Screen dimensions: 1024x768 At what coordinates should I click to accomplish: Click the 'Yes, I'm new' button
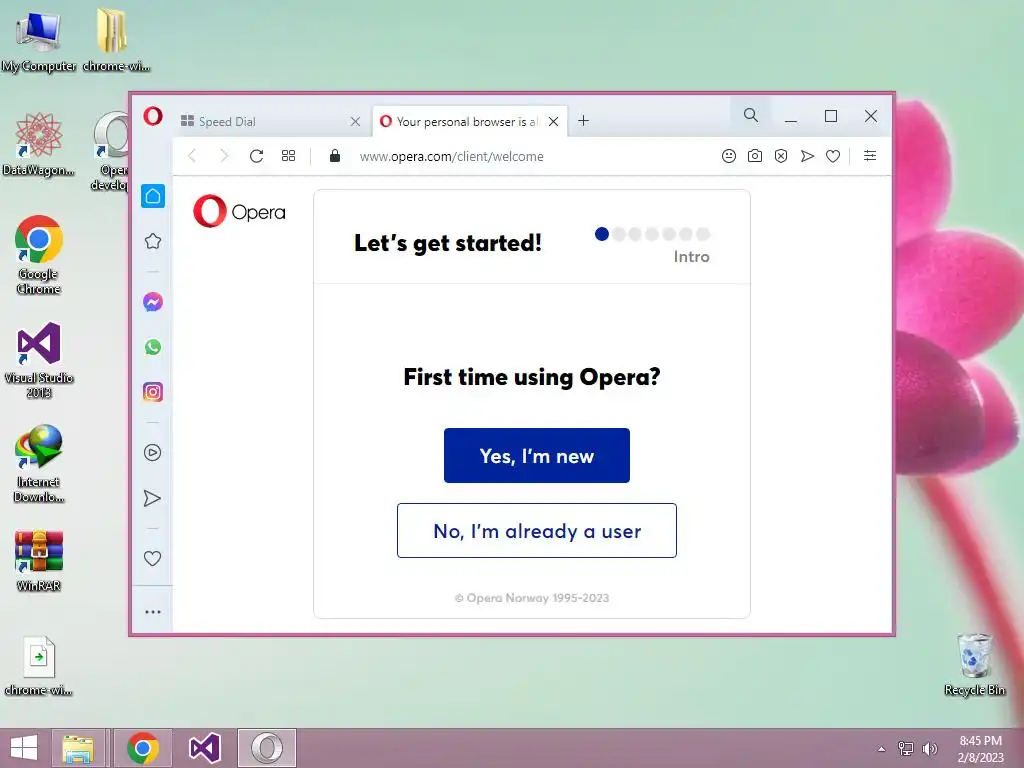(537, 456)
